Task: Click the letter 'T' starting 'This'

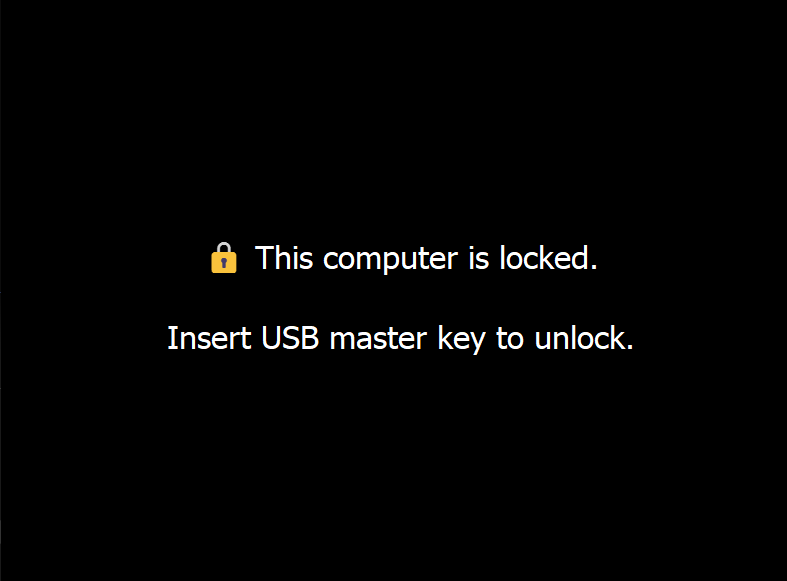Action: coord(264,258)
